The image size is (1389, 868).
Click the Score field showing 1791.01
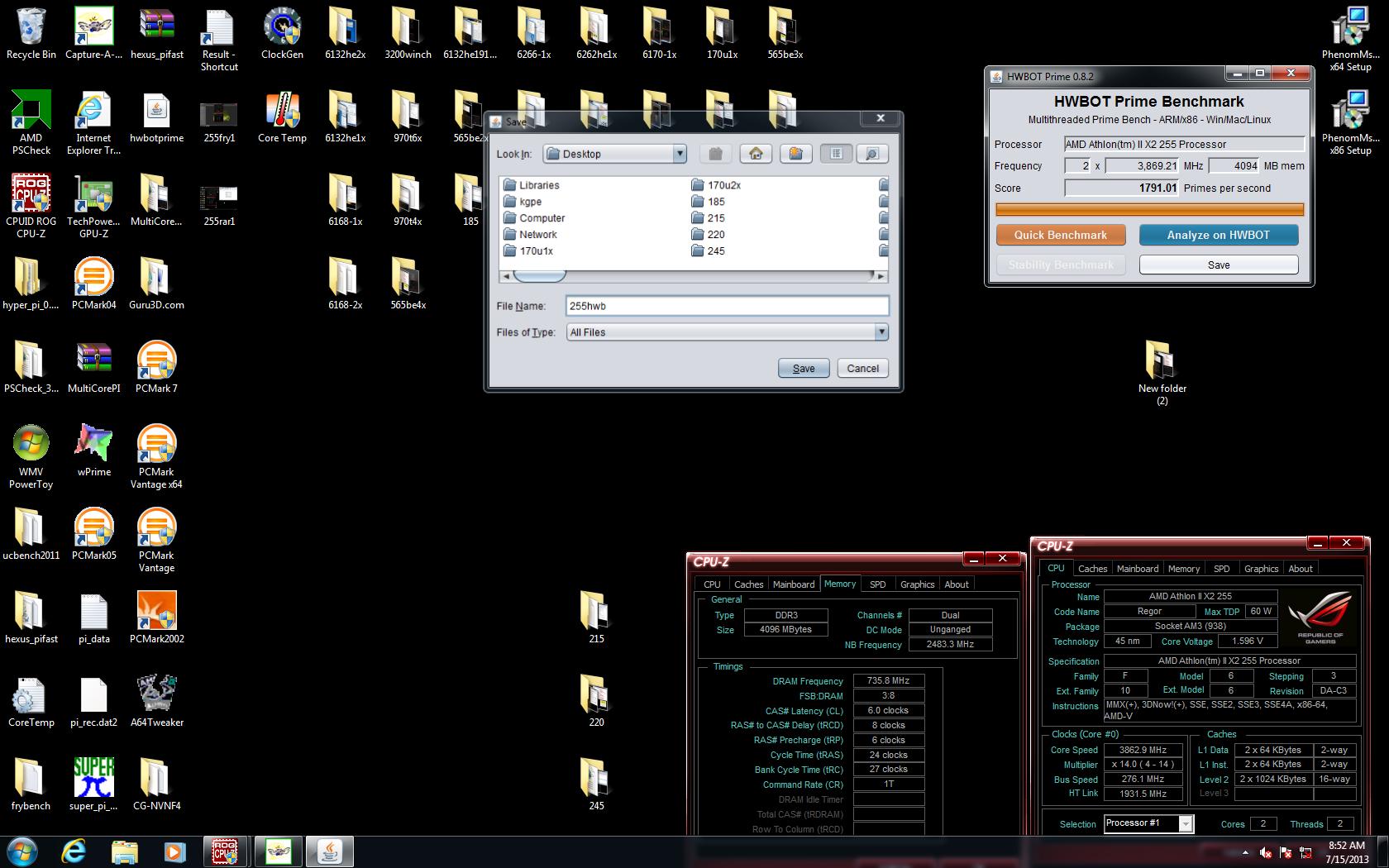[1122, 188]
